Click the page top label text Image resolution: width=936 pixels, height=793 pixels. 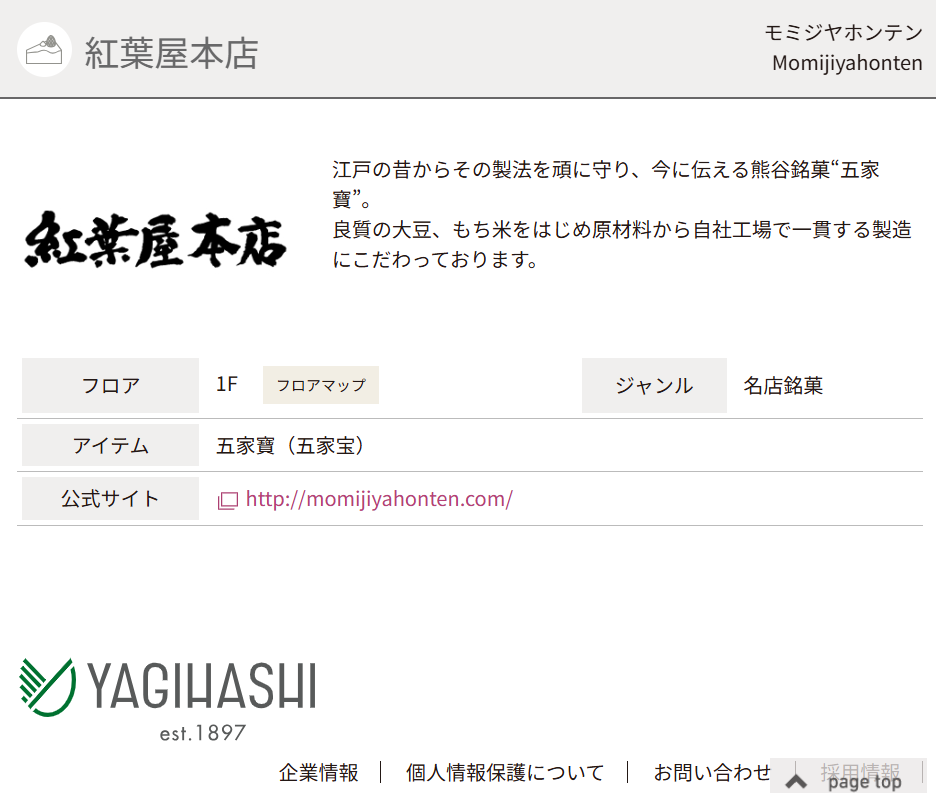pos(864,782)
